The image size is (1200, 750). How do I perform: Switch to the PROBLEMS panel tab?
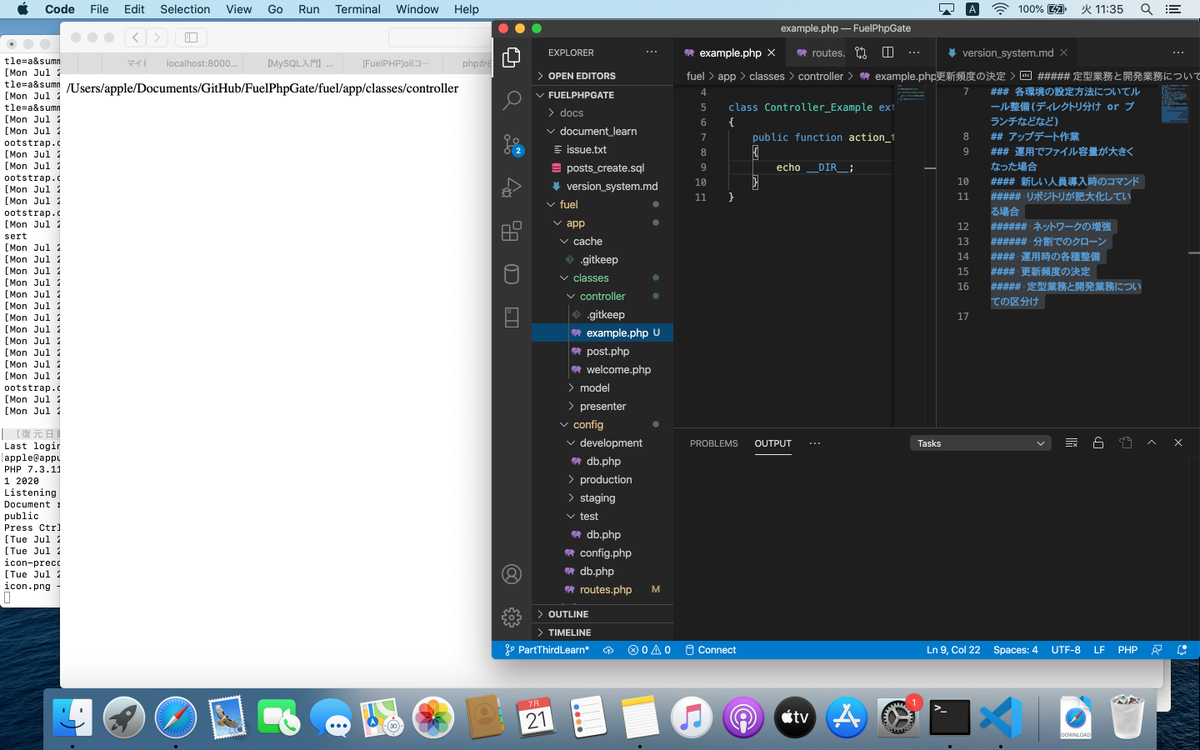[x=714, y=443]
